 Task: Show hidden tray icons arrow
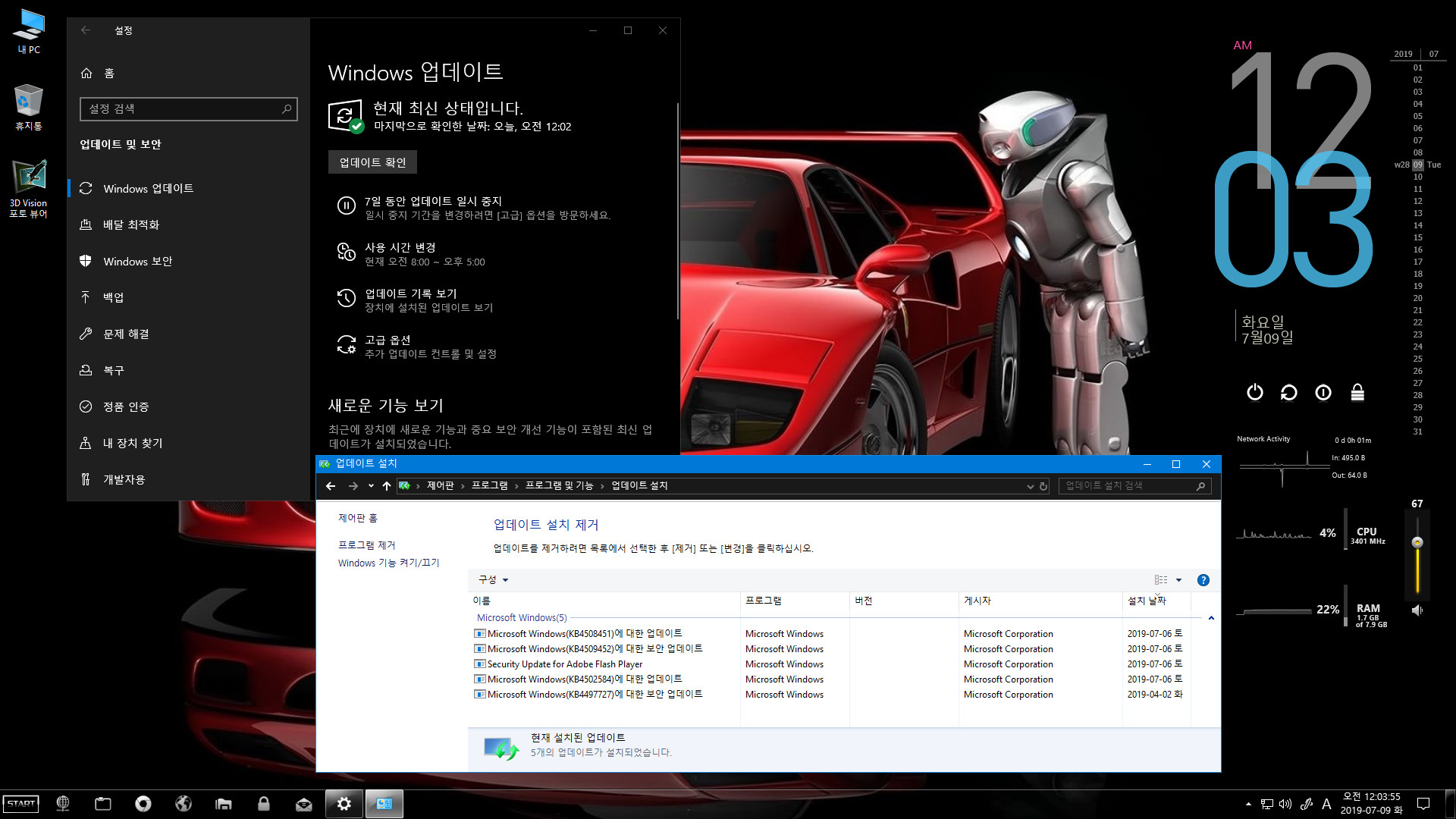point(1248,804)
